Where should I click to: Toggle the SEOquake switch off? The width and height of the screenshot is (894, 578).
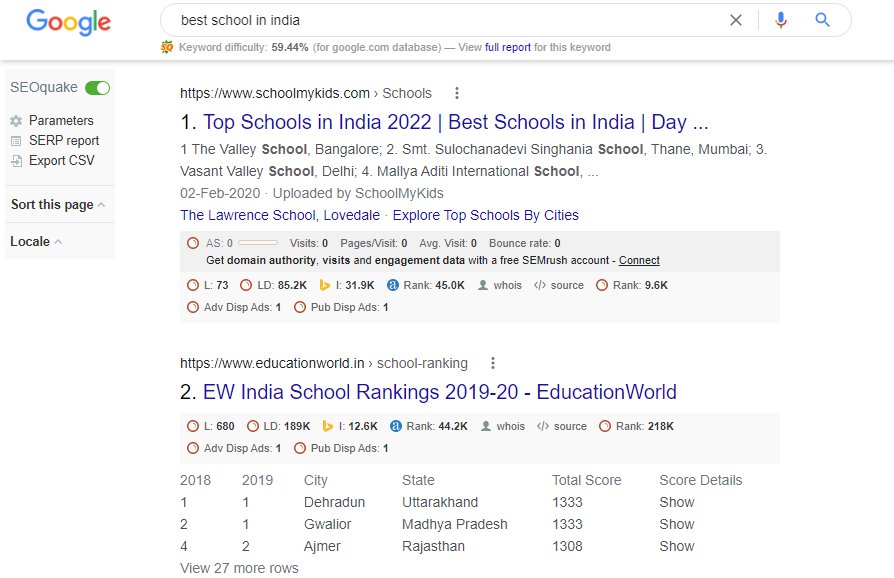coord(97,88)
